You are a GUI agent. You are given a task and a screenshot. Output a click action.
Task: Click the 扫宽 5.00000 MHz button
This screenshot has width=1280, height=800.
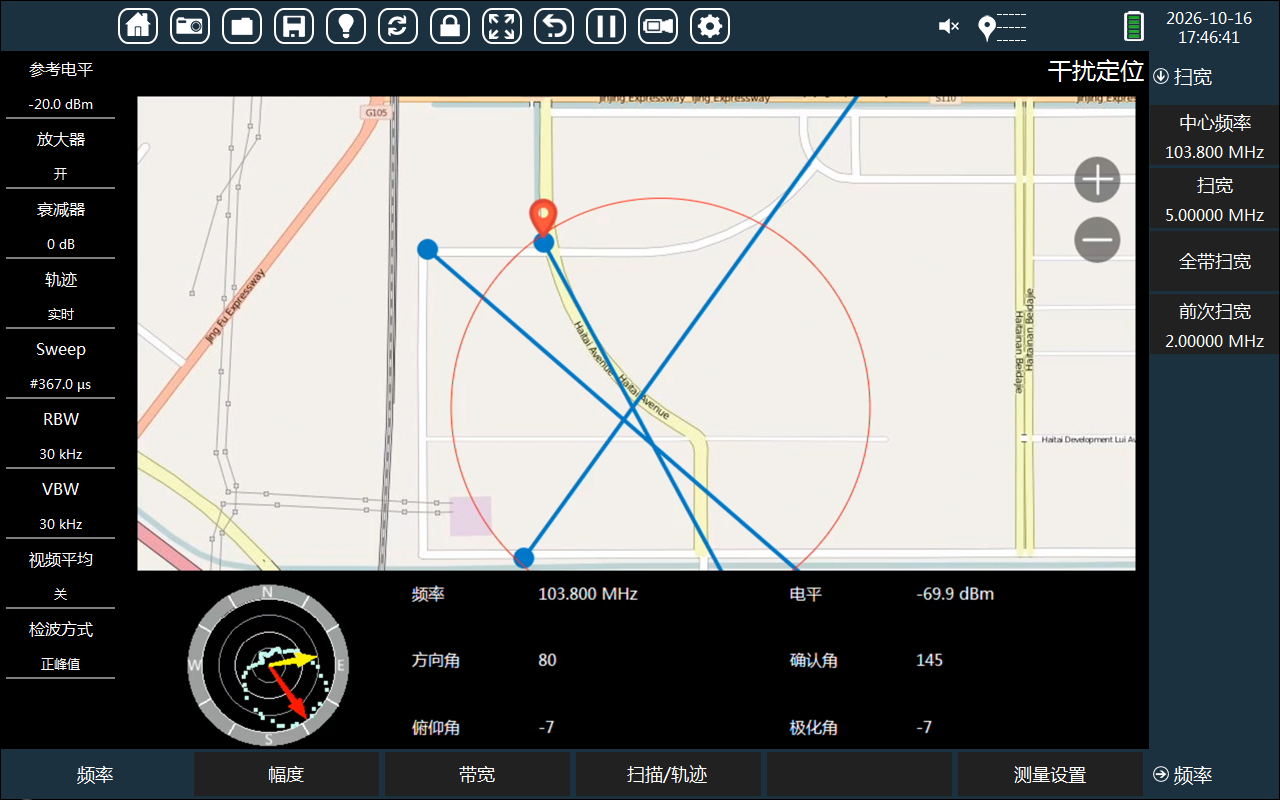(1215, 199)
